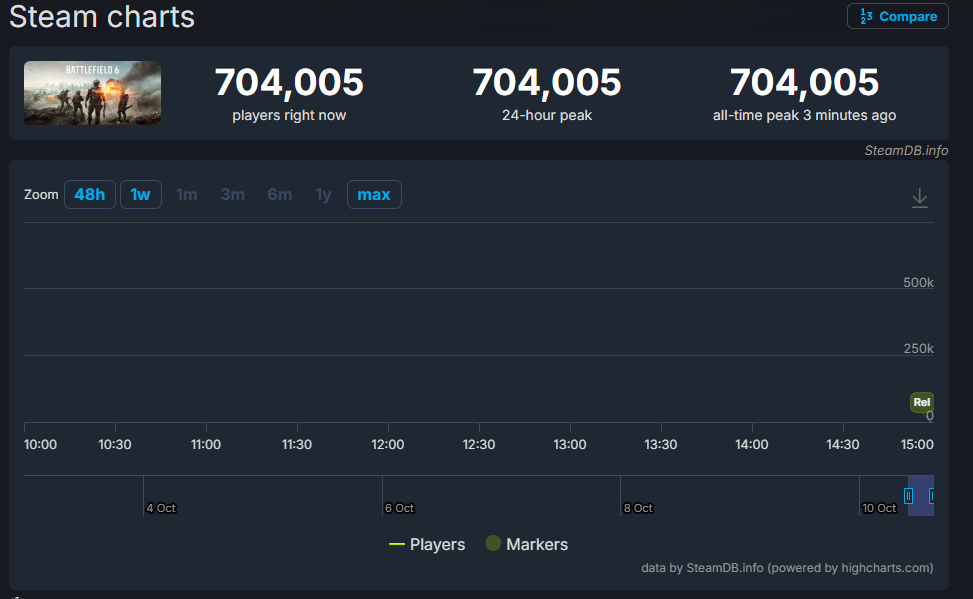Set chart zoom to max

(374, 194)
